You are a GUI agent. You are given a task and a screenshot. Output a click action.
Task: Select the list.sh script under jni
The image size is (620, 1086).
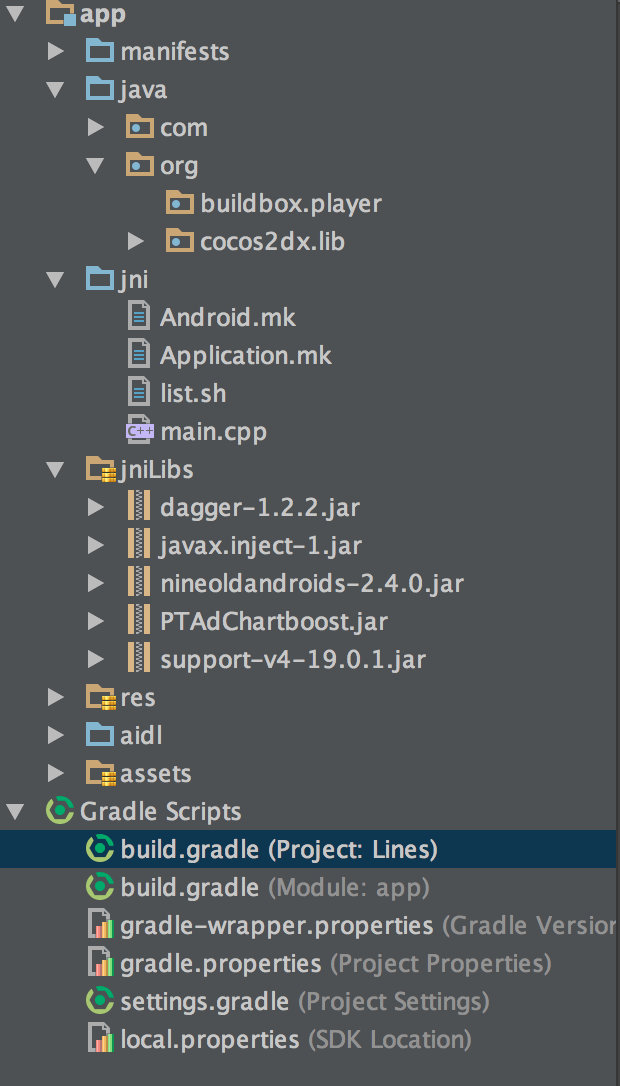click(193, 393)
